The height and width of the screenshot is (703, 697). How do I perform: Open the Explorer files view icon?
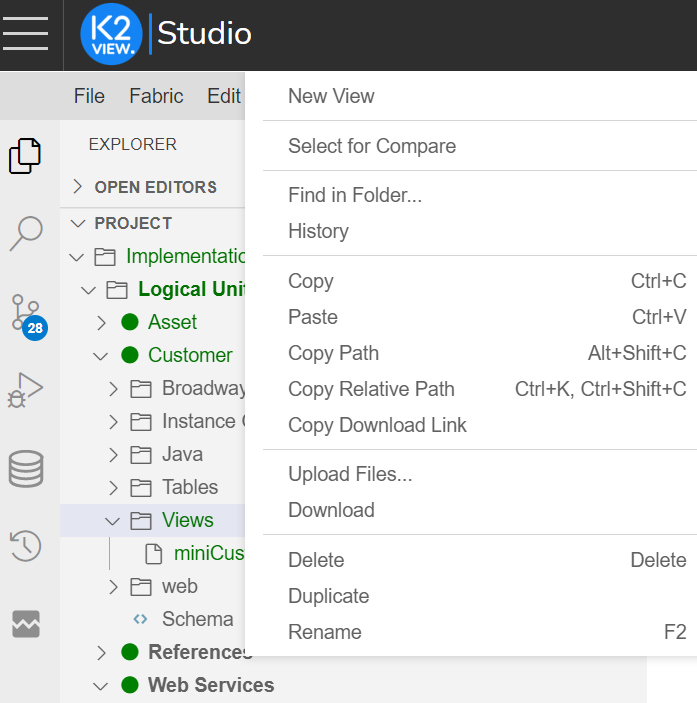(26, 155)
